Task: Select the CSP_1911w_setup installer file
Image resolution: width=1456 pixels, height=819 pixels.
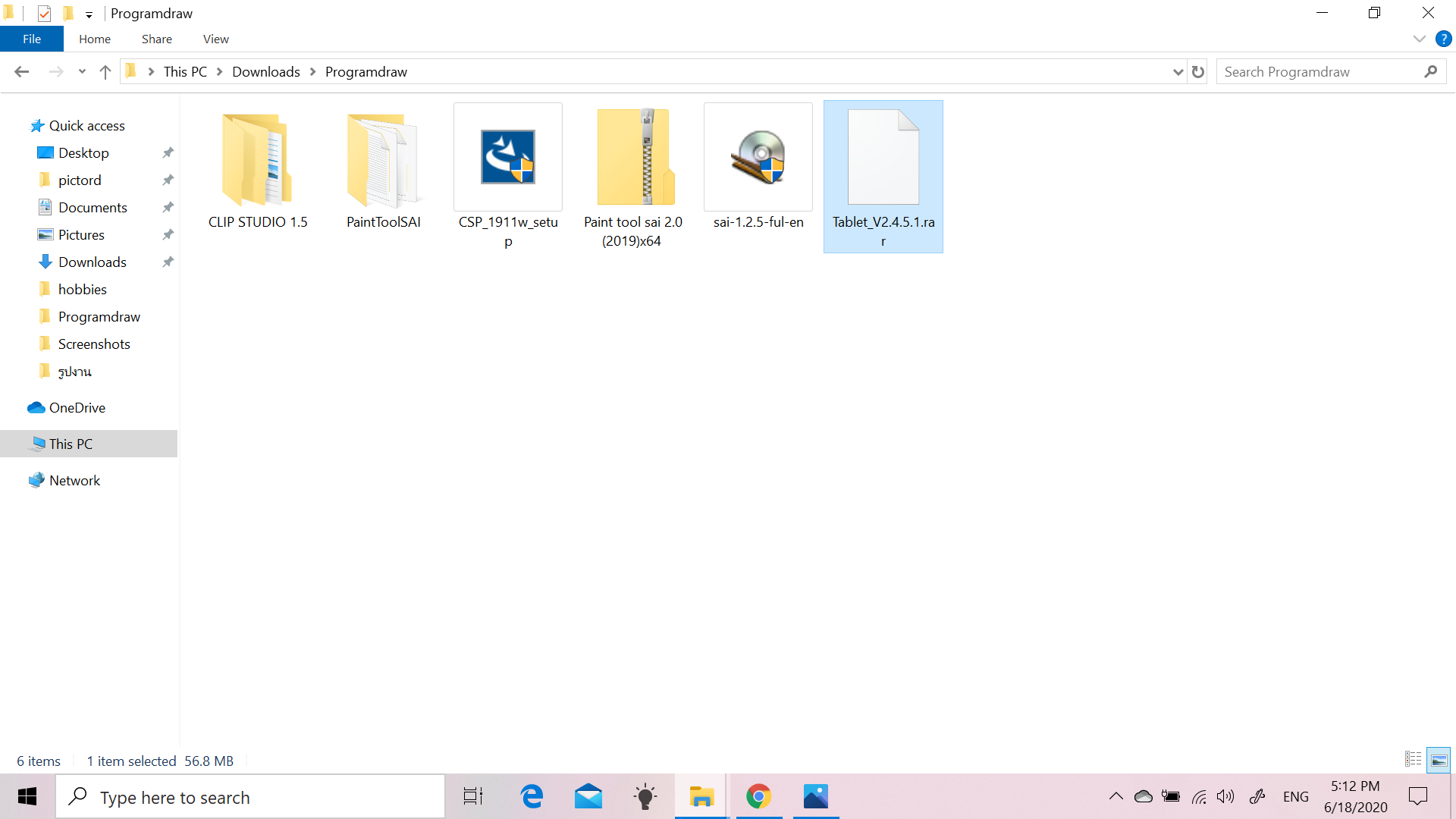Action: point(508,176)
